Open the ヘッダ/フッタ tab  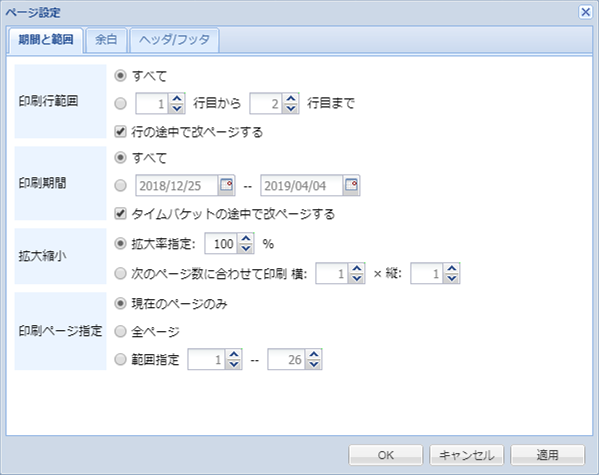point(174,40)
